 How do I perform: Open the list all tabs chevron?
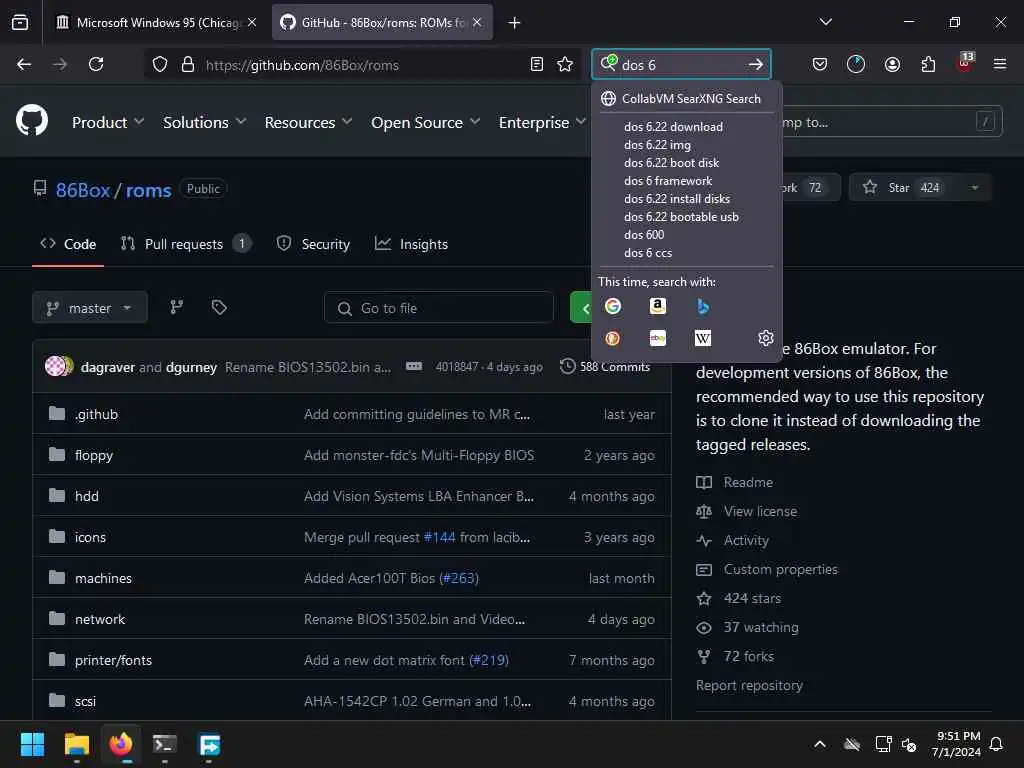825,22
